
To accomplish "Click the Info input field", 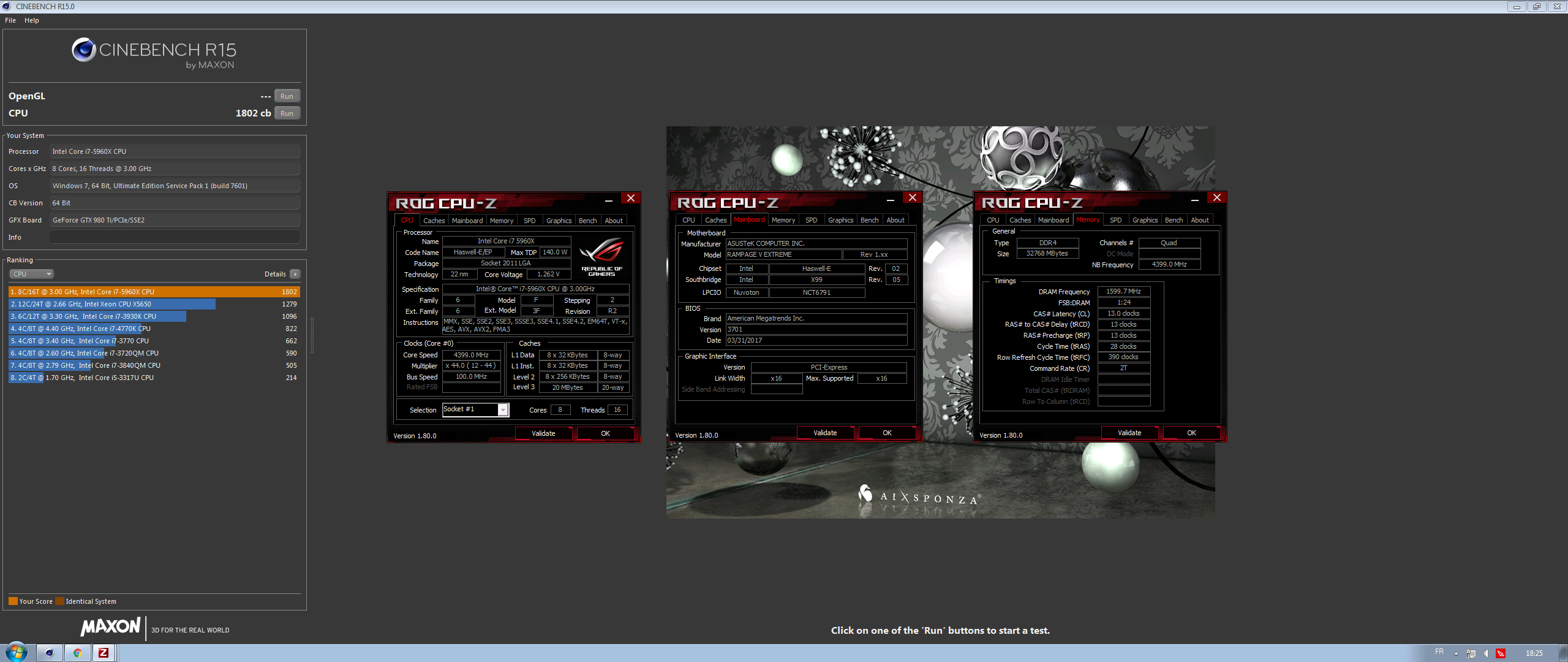I will point(175,237).
